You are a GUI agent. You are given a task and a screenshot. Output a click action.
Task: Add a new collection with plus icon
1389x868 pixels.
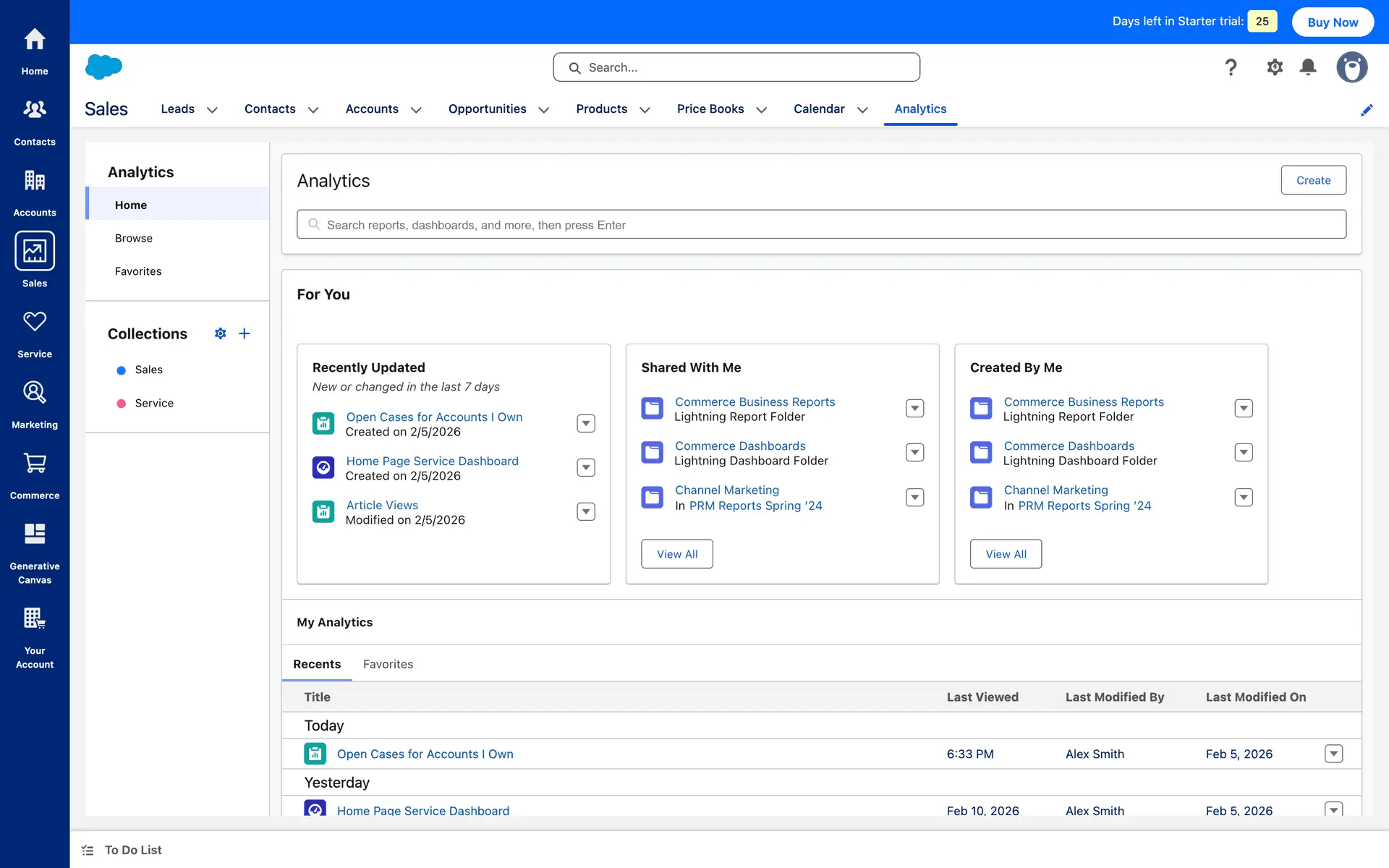pos(245,333)
